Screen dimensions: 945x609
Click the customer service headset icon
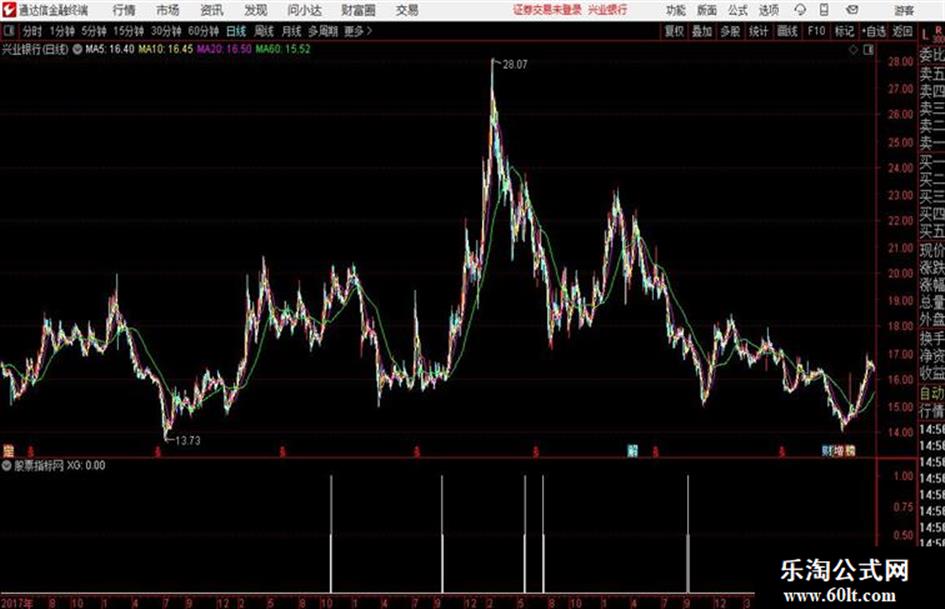pyautogui.click(x=800, y=10)
